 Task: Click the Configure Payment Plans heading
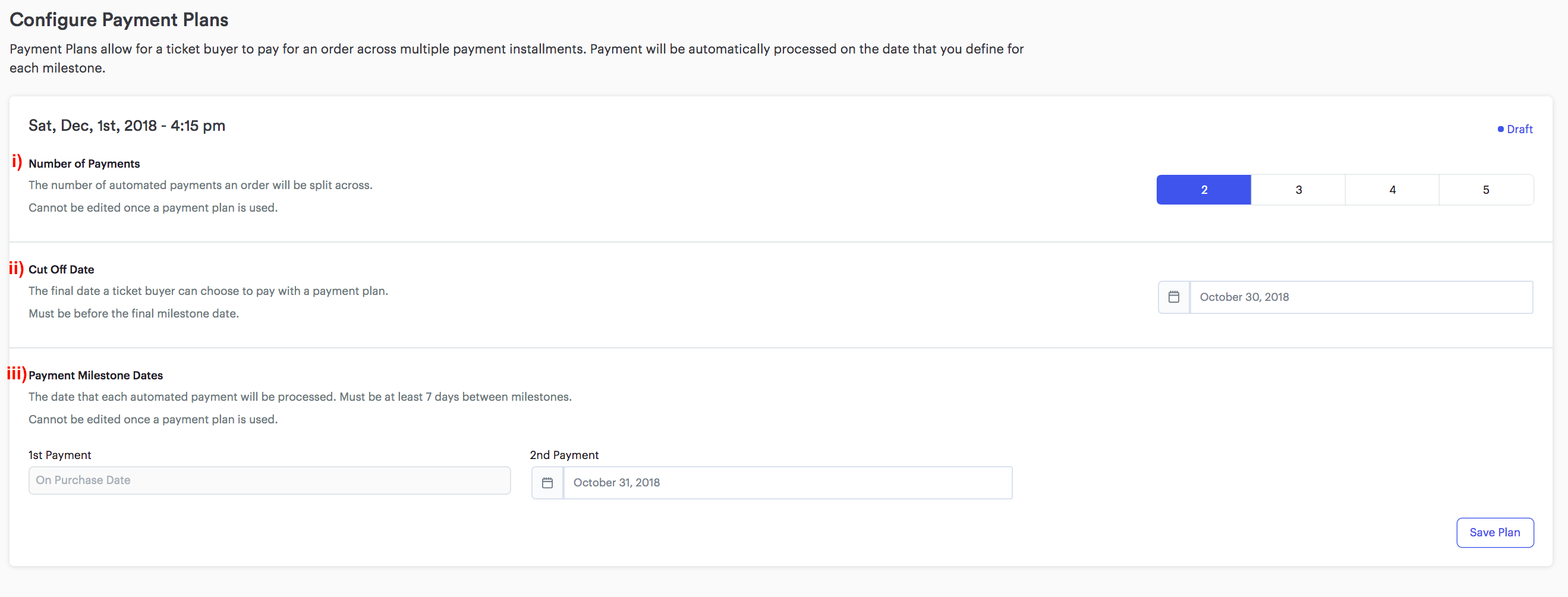point(119,20)
